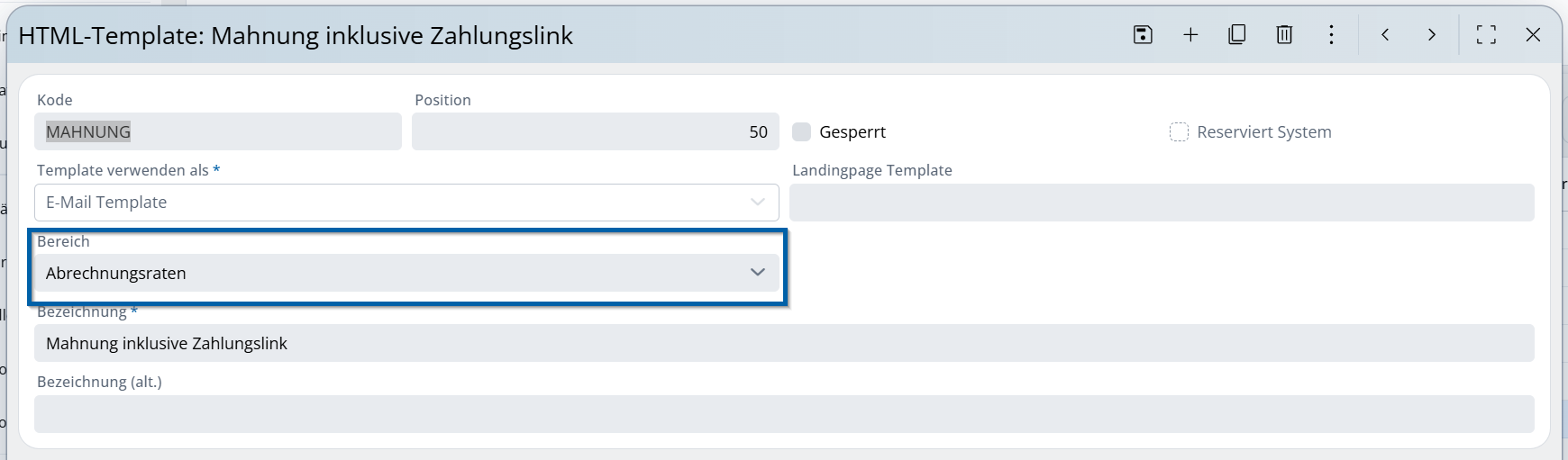
Task: Delete the template with trash icon
Action: [1284, 35]
